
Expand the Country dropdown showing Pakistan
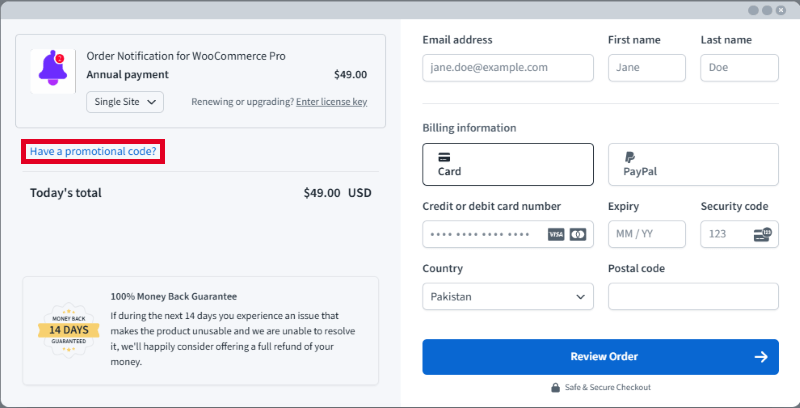(508, 297)
